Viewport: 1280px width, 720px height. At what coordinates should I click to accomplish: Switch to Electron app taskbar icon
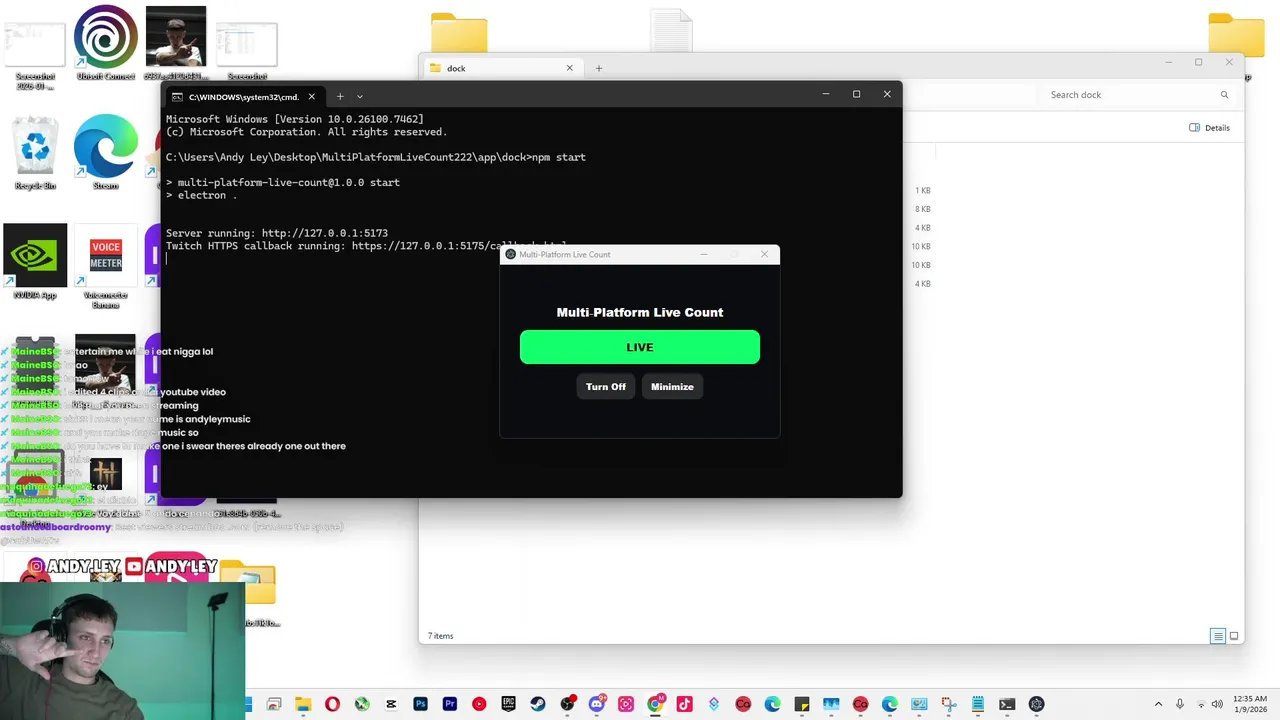[x=1037, y=704]
